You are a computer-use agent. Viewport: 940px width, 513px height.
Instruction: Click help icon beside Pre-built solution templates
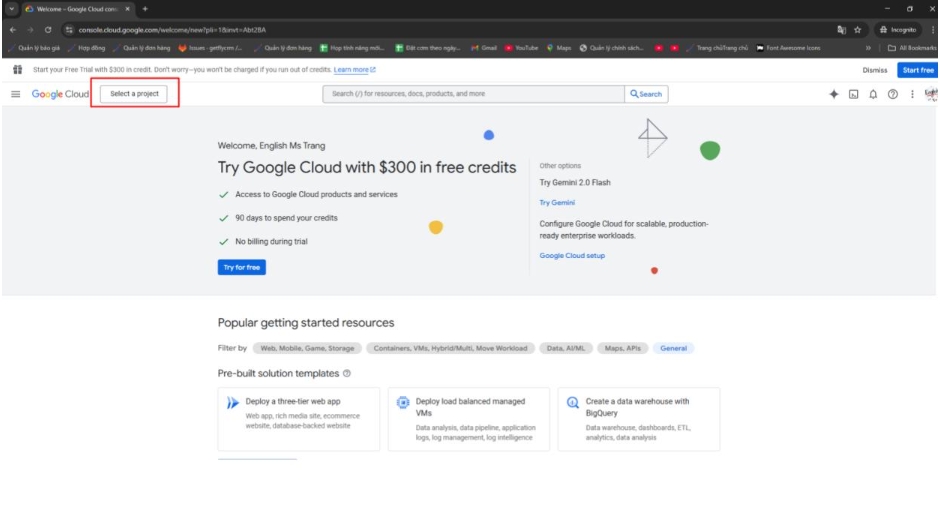pos(347,373)
